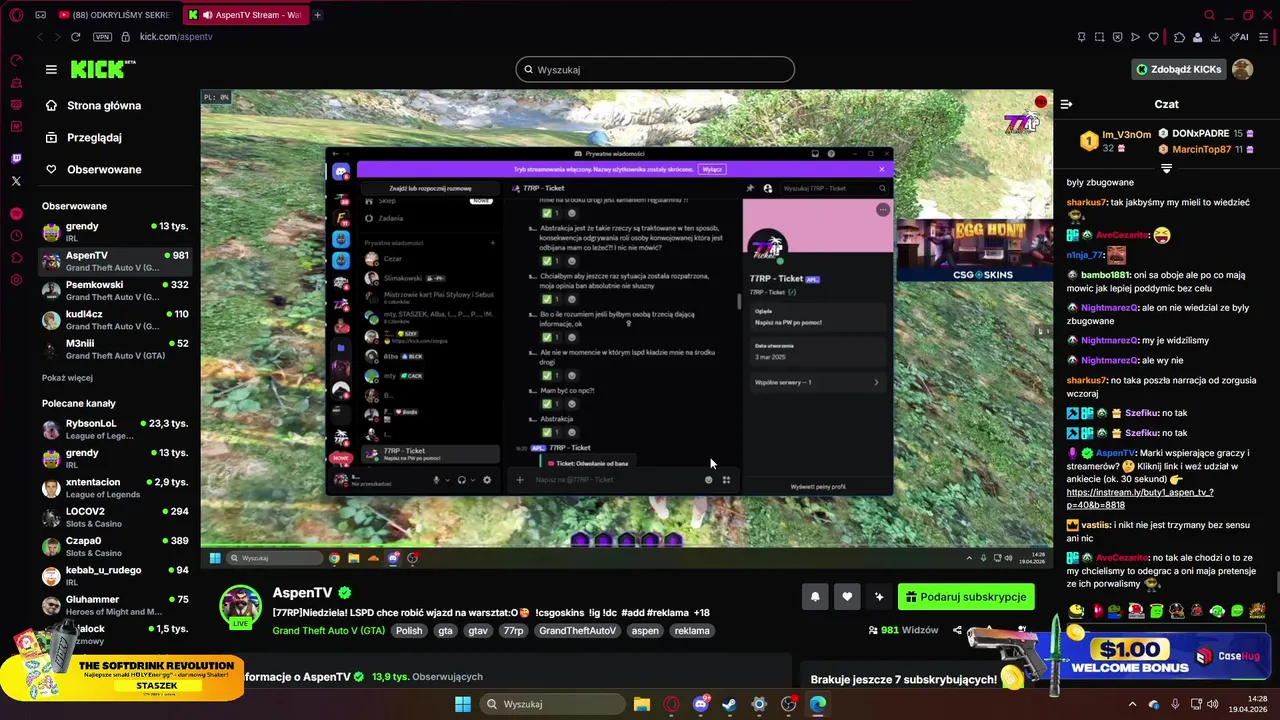Screen dimensions: 1280x720
Task: Open Psemkowski channel in sidebar
Action: (x=116, y=290)
